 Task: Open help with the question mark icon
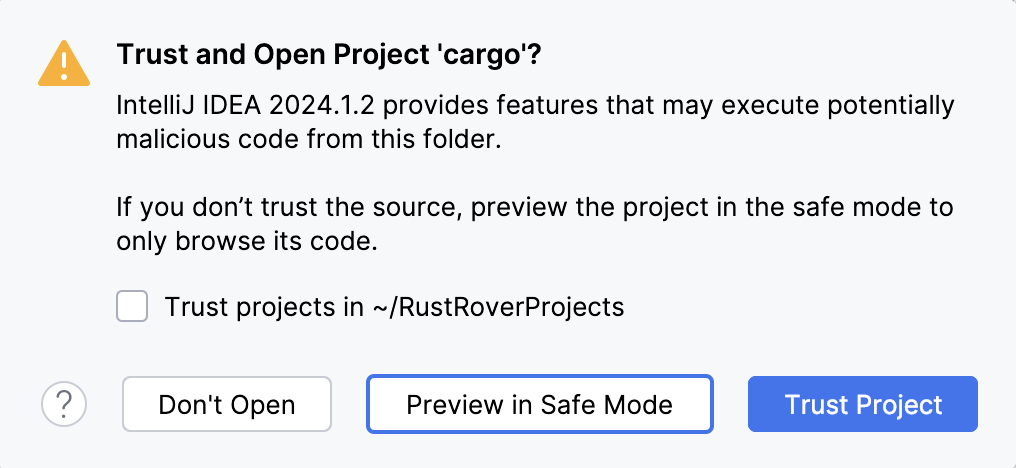pos(64,405)
